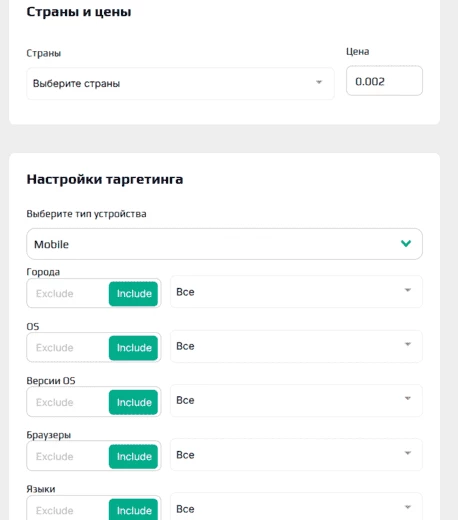Image resolution: width=458 pixels, height=520 pixels.
Task: Click the caret arrow in Браузеры list
Action: (x=407, y=453)
